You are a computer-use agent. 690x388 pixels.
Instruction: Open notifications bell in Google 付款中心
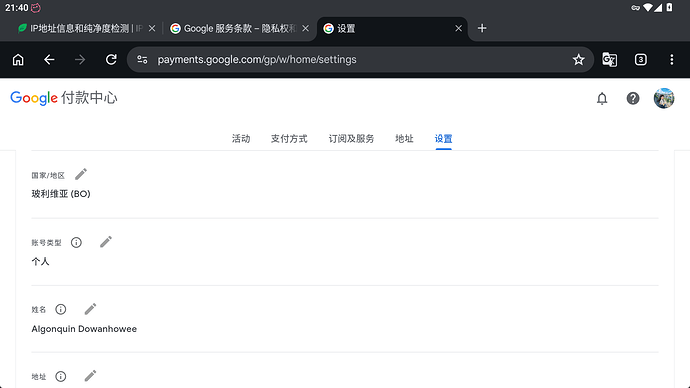click(602, 99)
